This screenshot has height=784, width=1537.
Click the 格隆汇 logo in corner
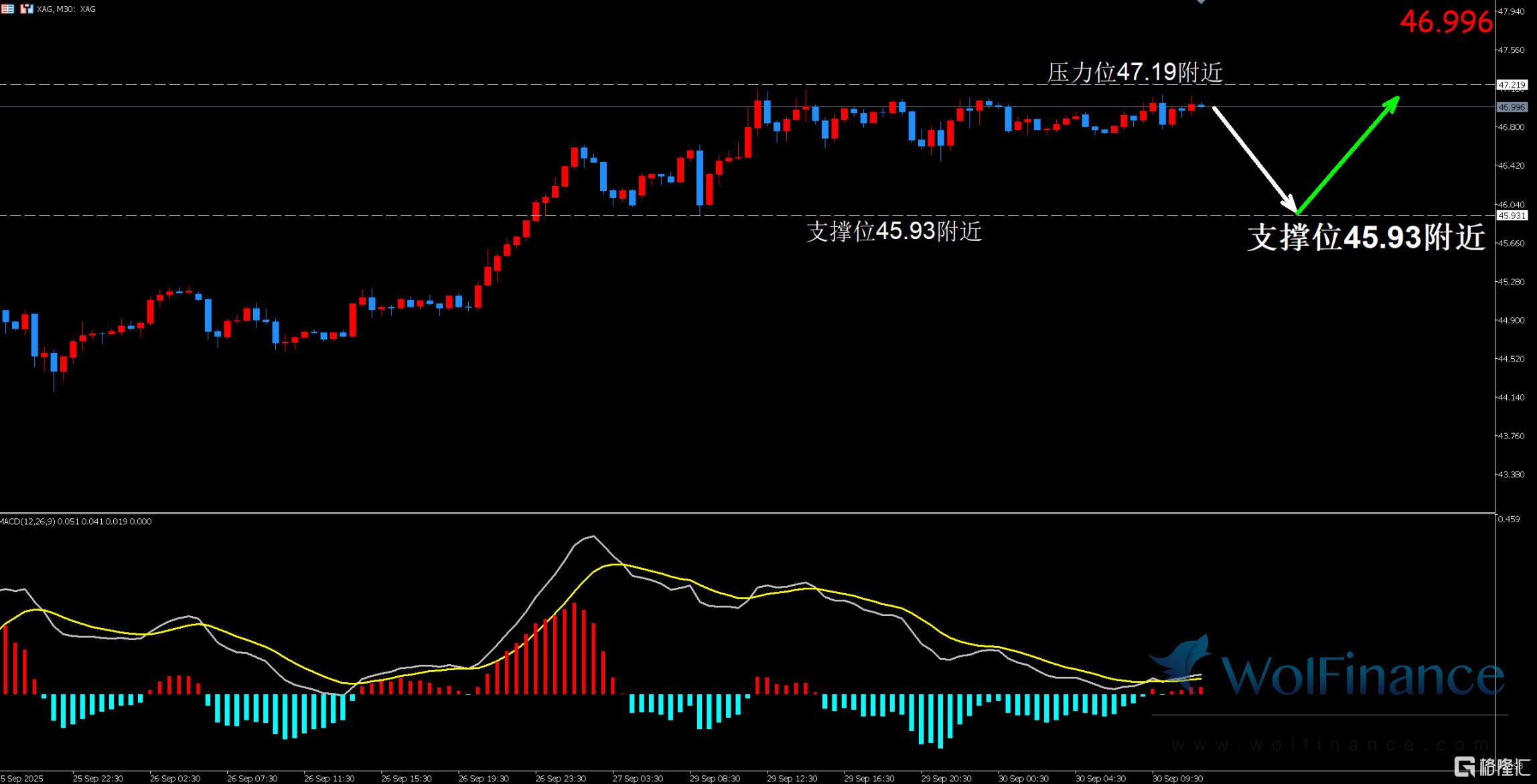(x=1493, y=767)
